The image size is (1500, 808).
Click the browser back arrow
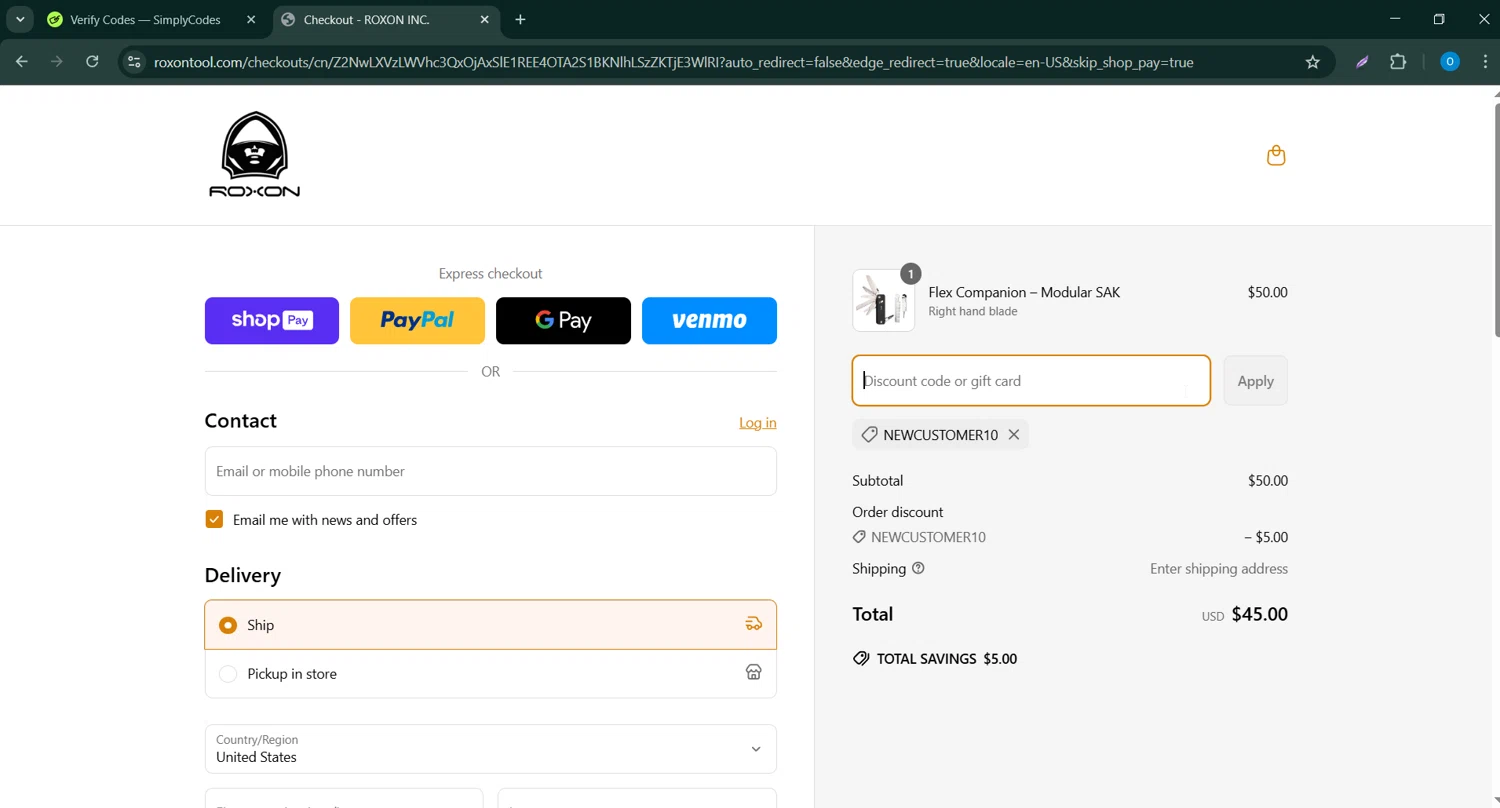[22, 62]
